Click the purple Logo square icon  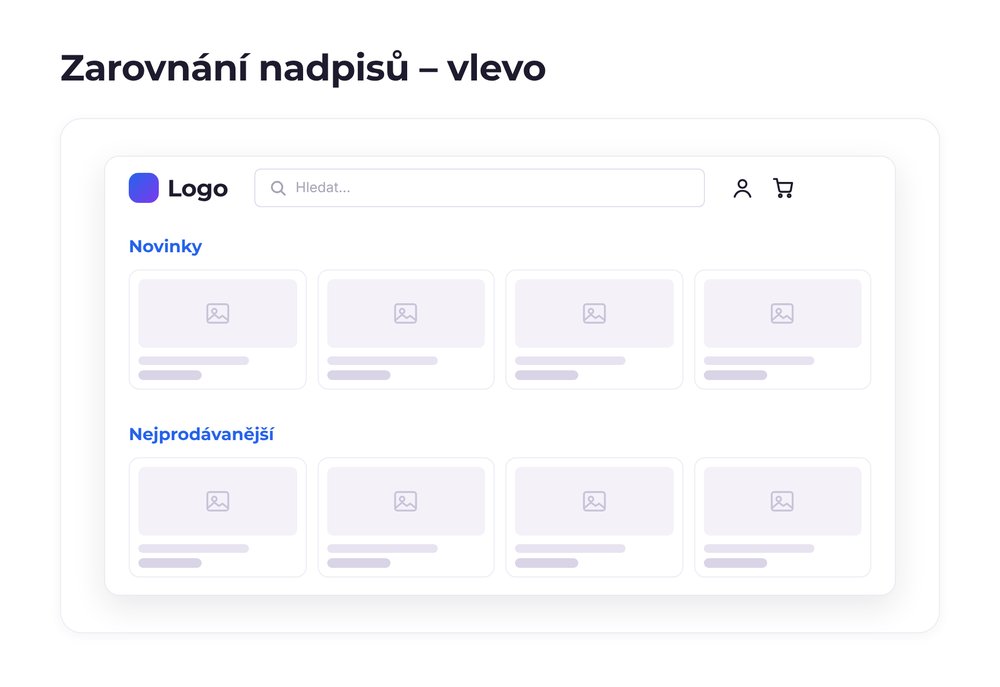pos(143,188)
